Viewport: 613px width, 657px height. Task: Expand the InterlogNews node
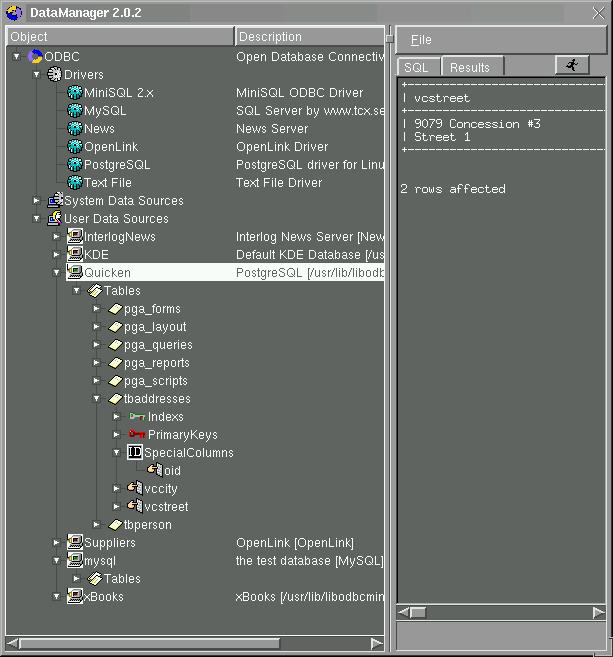pos(56,236)
